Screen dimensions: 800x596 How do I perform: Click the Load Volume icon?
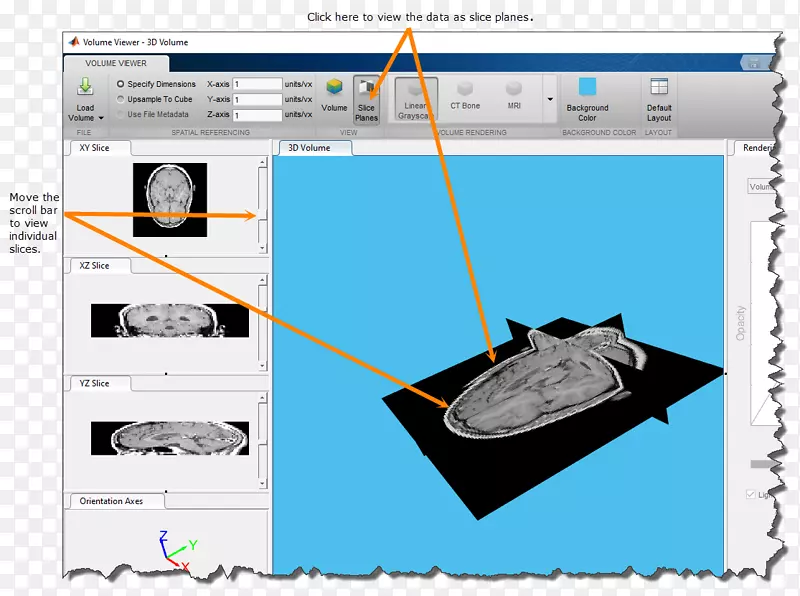point(85,88)
